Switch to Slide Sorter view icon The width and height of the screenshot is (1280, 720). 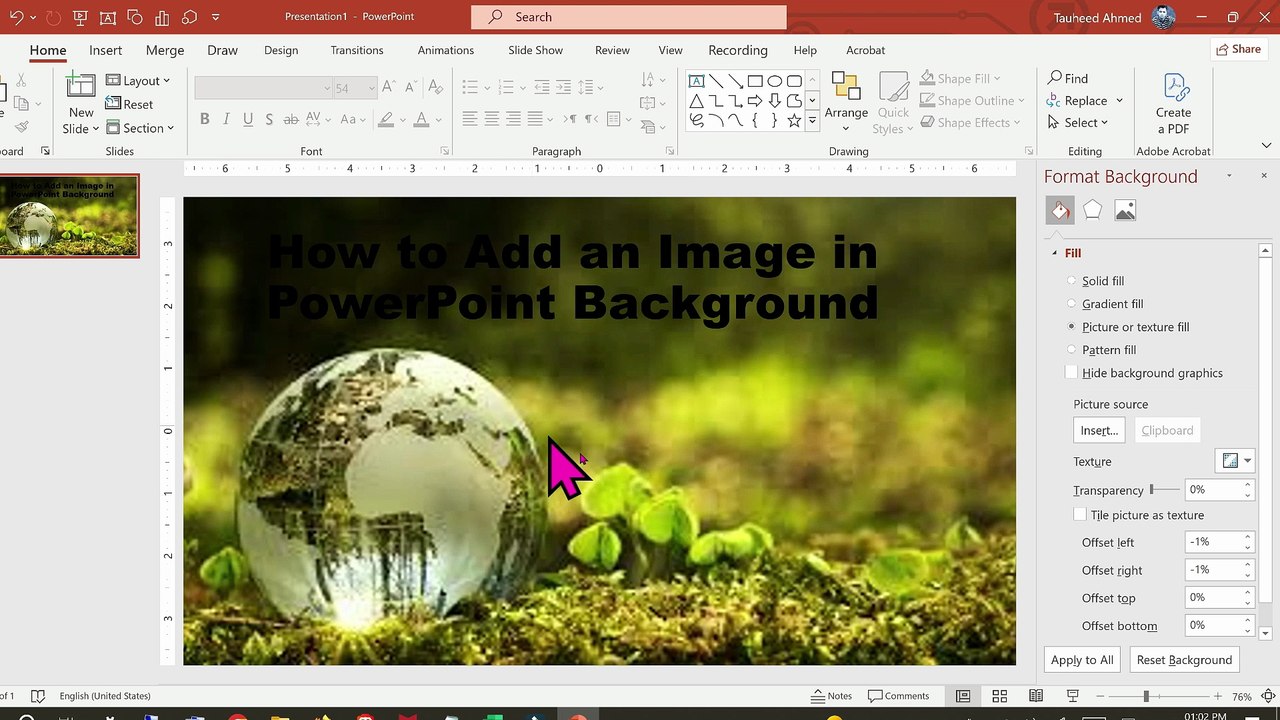tap(999, 696)
